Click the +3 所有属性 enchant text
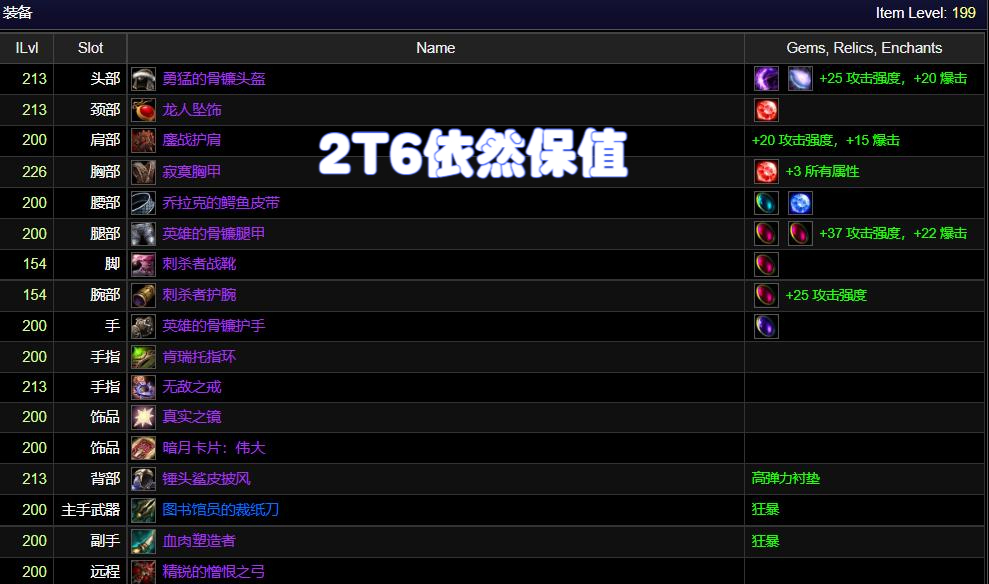Image resolution: width=989 pixels, height=584 pixels. [822, 172]
